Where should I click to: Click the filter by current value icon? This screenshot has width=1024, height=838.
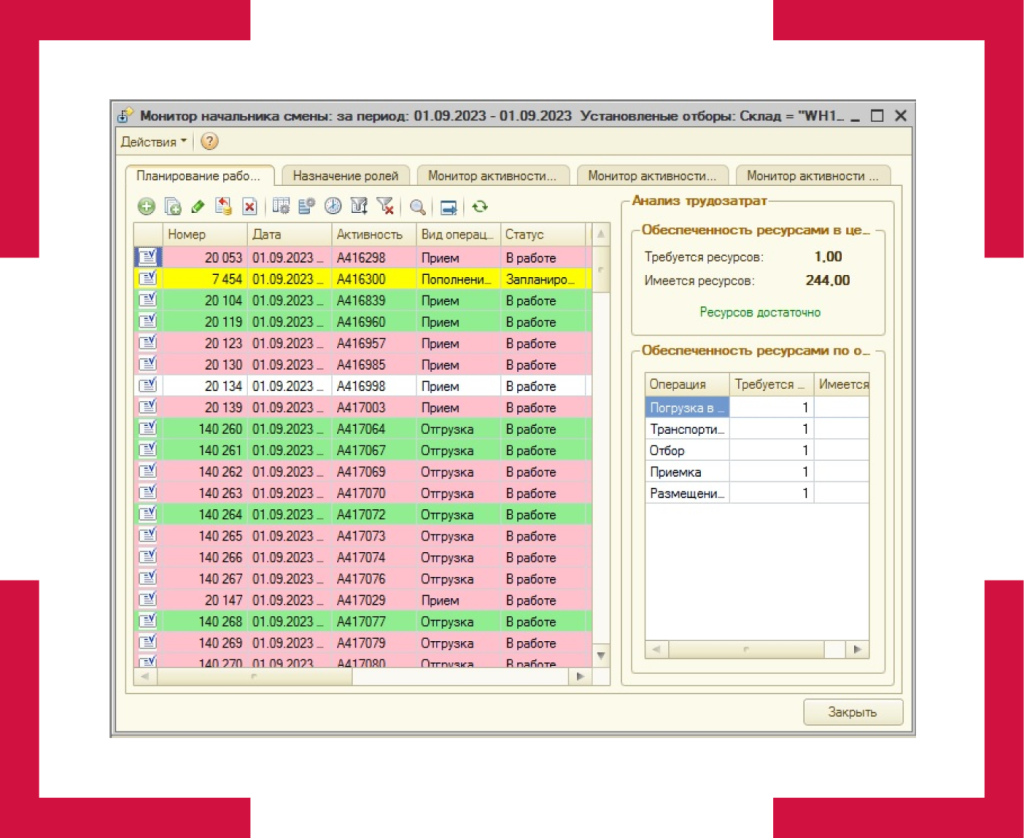pos(359,207)
